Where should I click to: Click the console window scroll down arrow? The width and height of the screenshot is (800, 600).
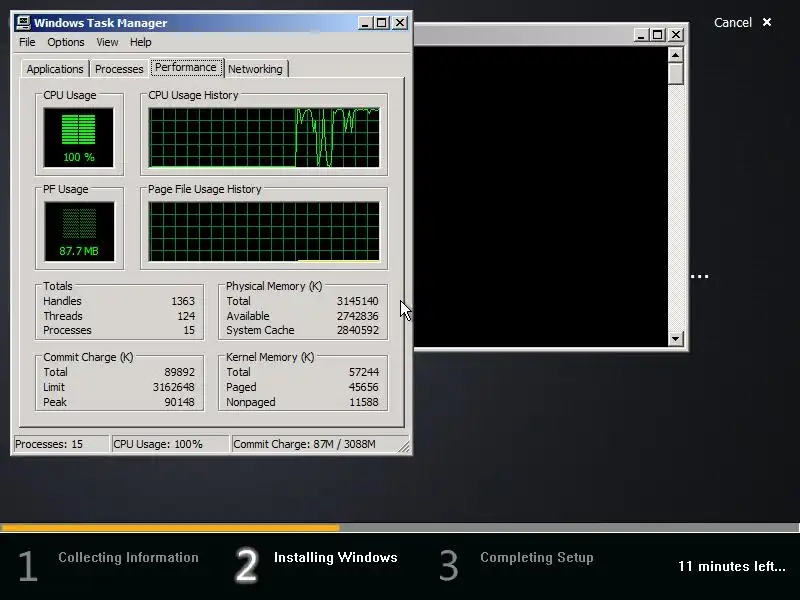tap(676, 338)
